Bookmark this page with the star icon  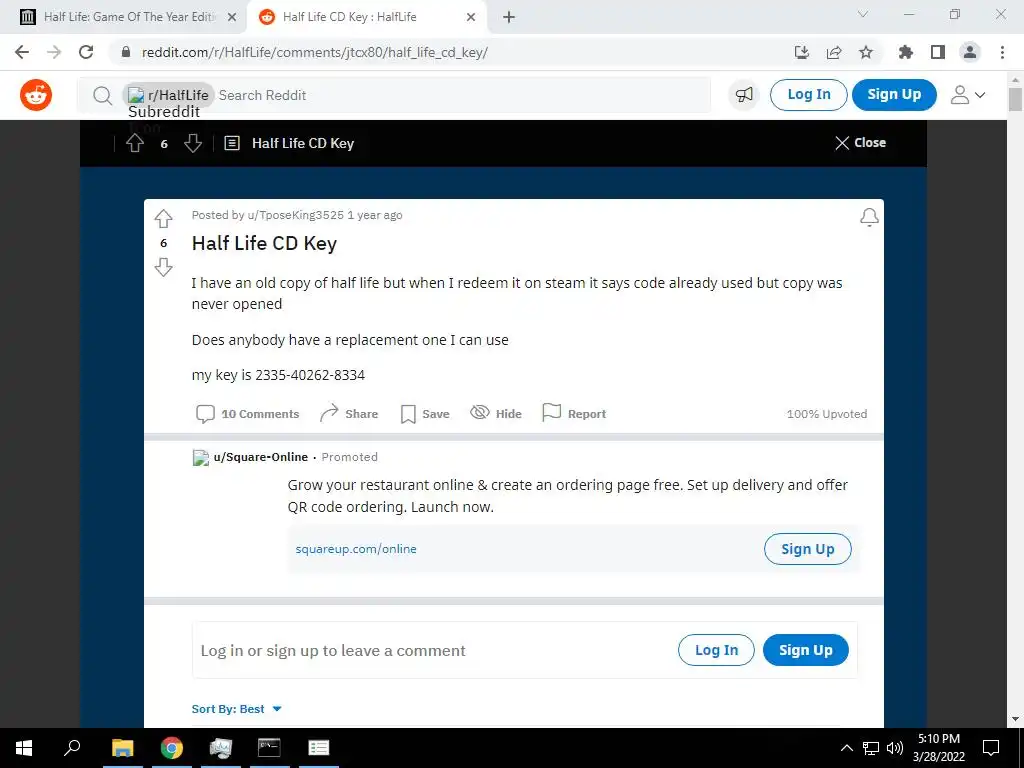tap(866, 52)
